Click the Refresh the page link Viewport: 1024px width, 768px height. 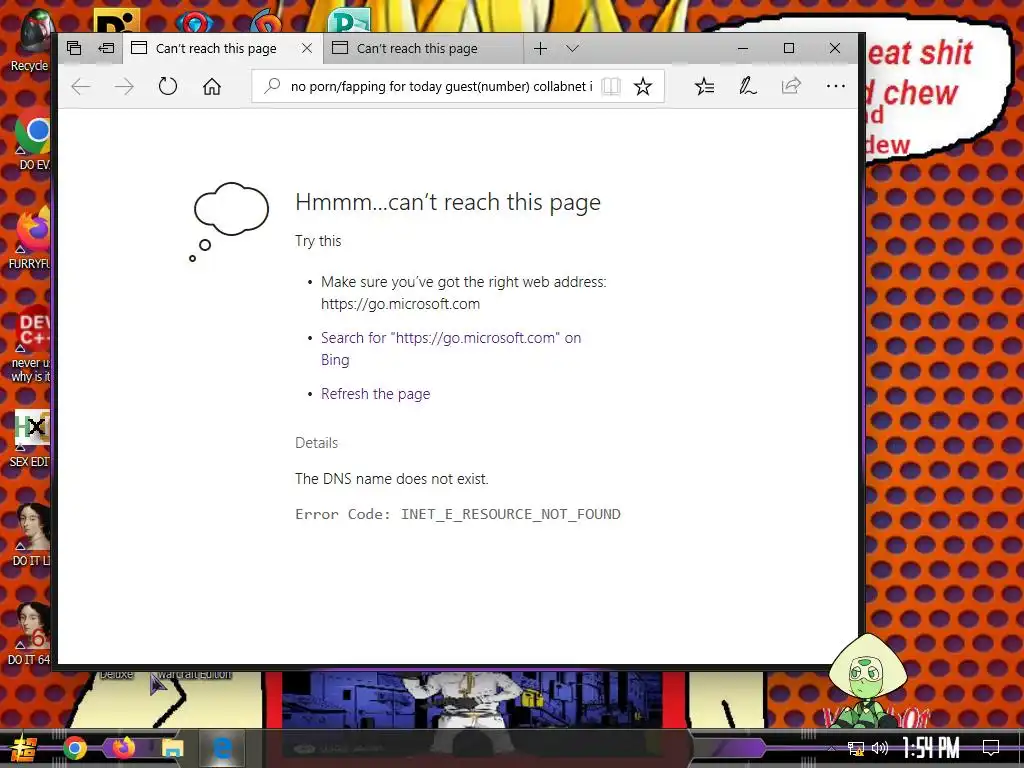point(376,394)
